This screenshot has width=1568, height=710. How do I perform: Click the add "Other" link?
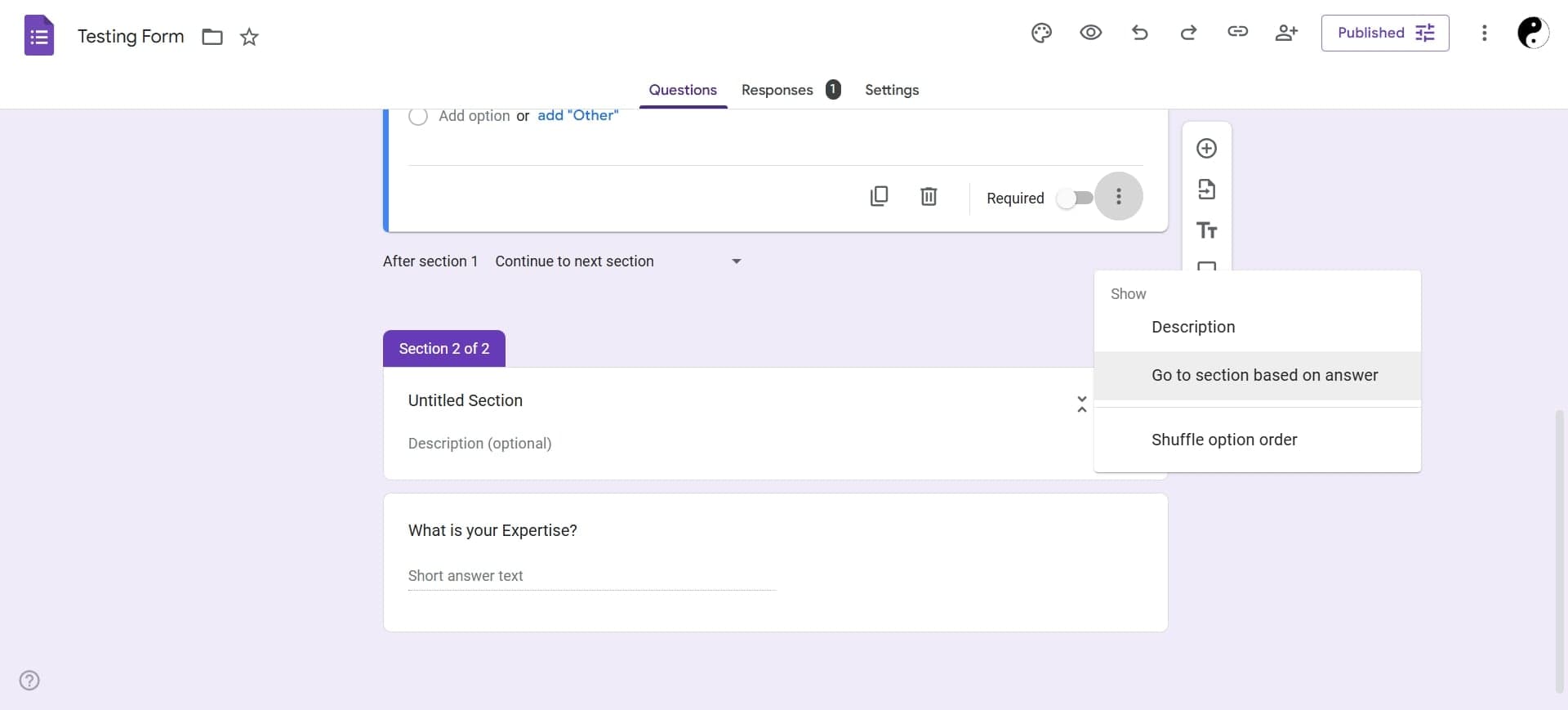click(577, 116)
